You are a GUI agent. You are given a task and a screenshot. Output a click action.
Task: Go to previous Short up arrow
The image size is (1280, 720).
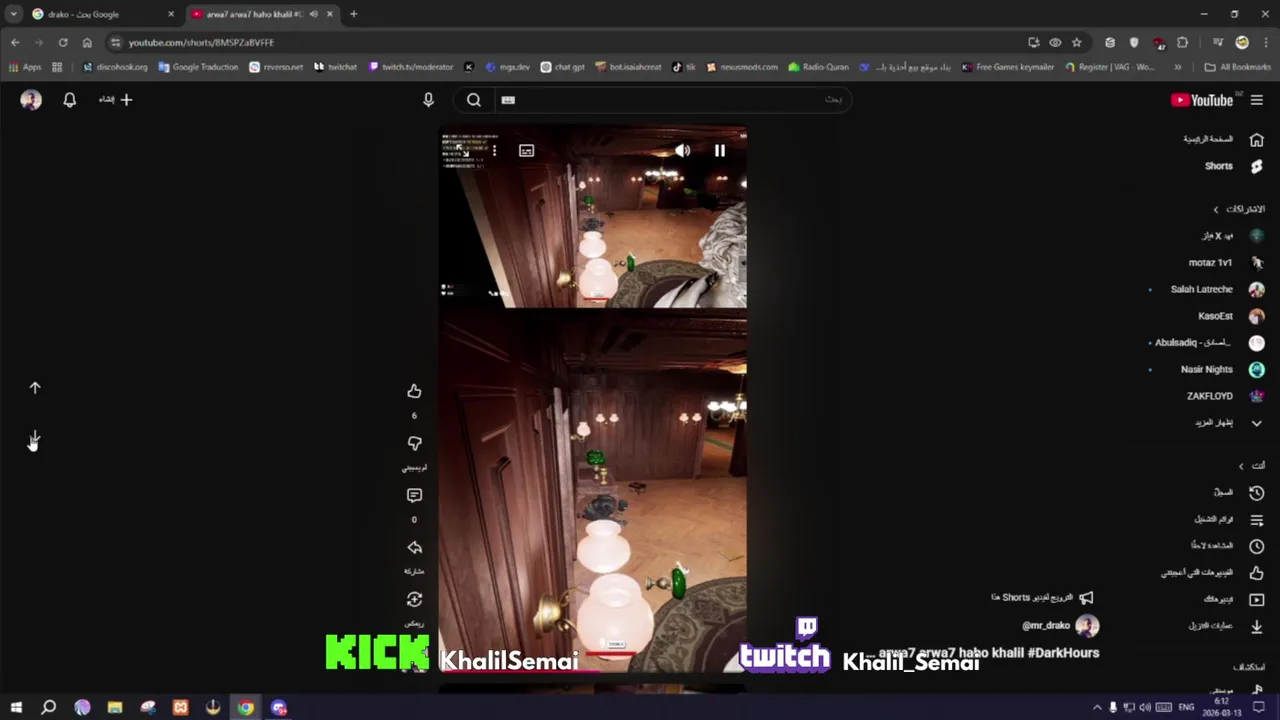tap(35, 388)
